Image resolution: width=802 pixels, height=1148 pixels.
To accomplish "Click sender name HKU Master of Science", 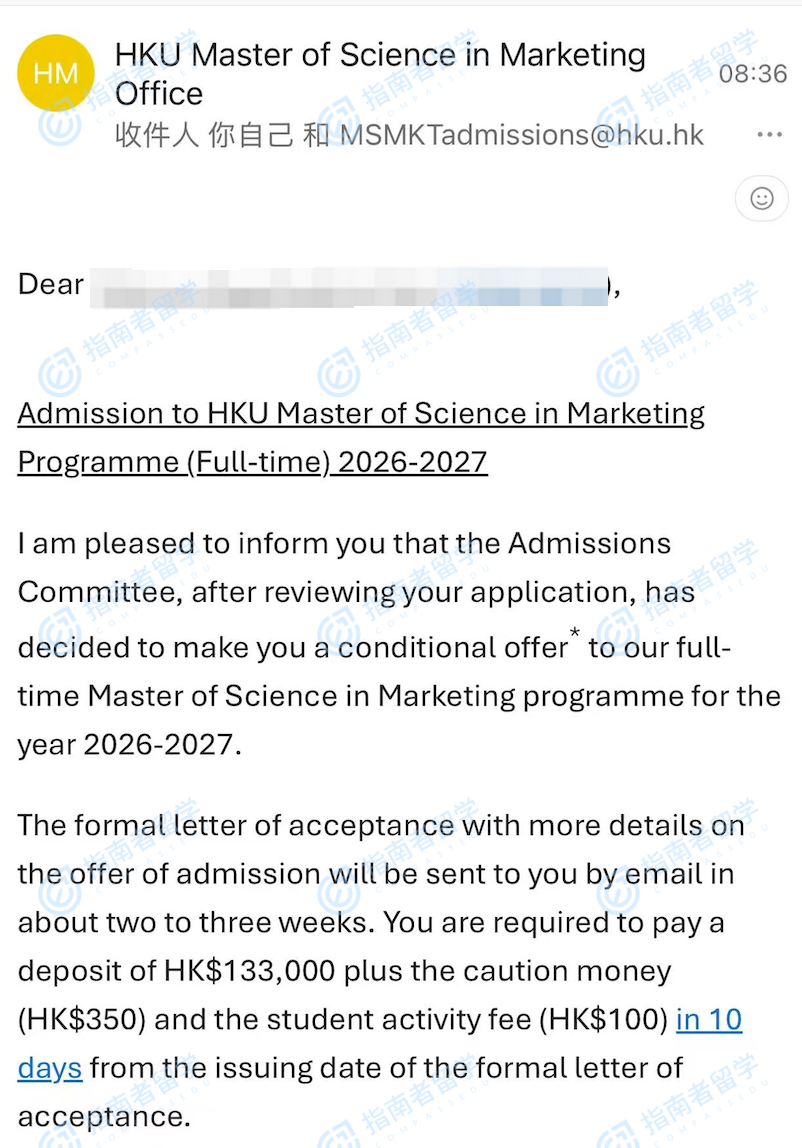I will coord(380,55).
